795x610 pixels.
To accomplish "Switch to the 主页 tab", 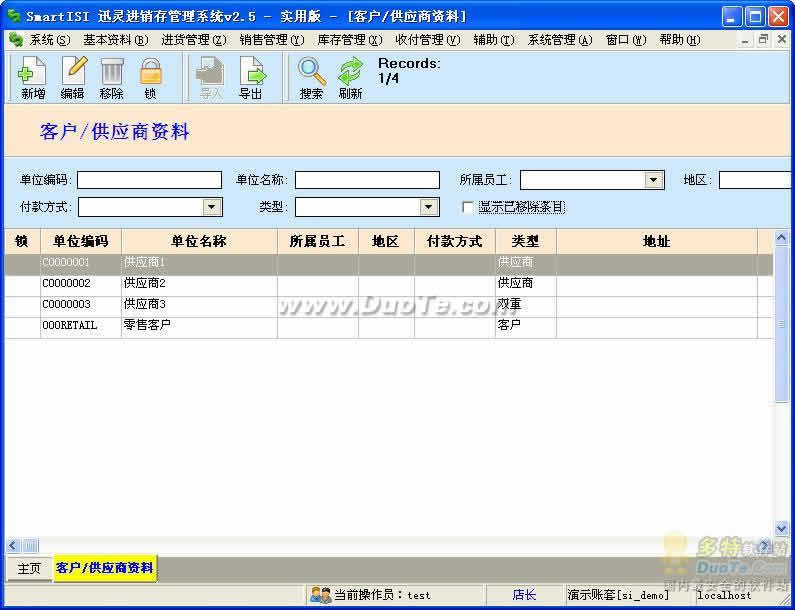I will [x=29, y=568].
